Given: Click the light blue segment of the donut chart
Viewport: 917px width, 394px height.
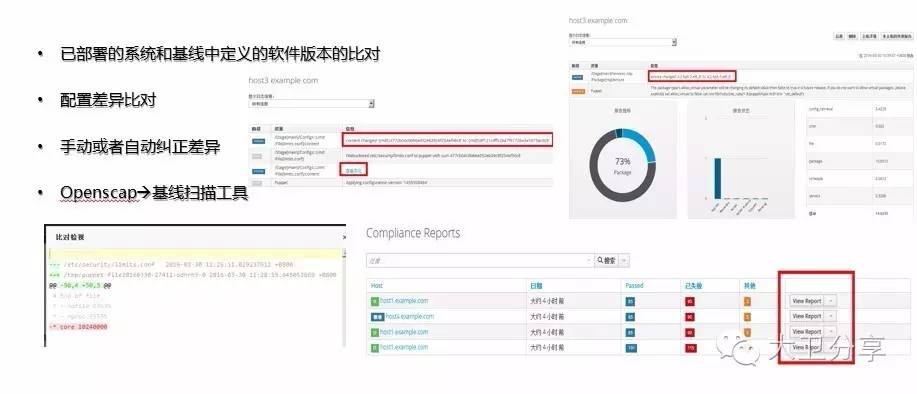Looking at the screenshot, I should [644, 143].
